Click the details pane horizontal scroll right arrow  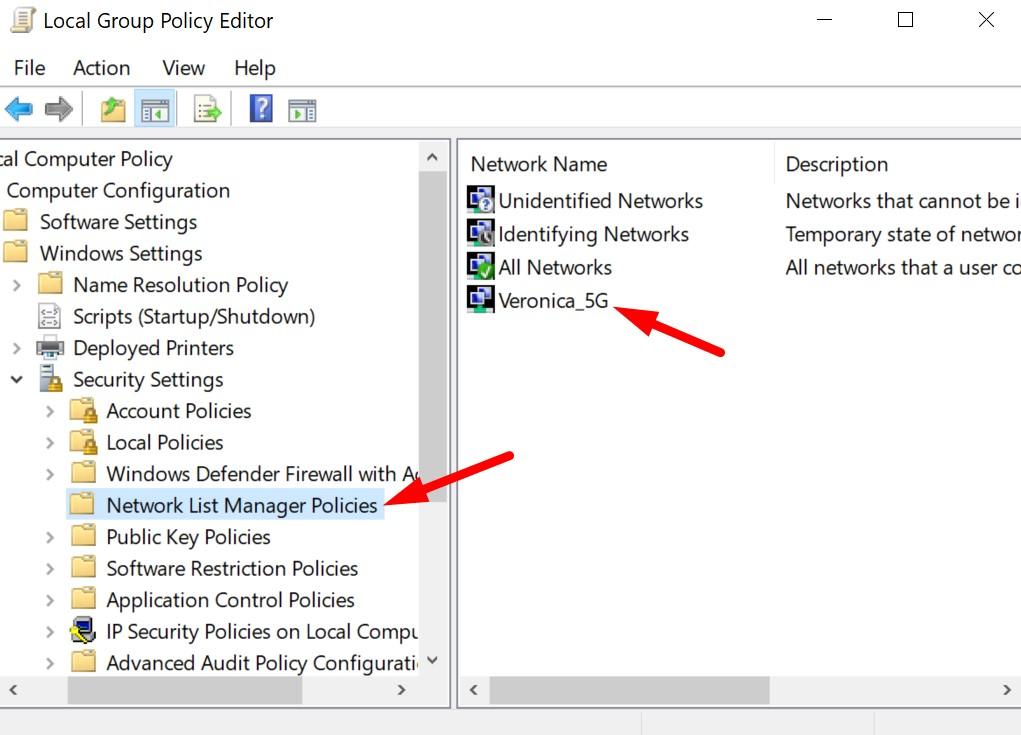(x=1007, y=689)
